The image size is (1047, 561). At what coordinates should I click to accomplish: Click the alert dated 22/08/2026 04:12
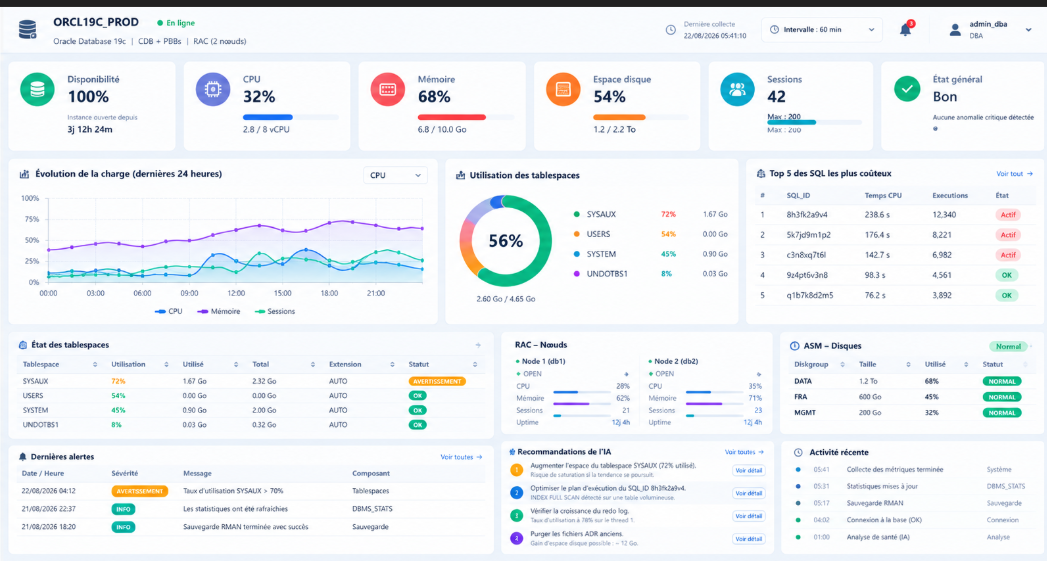point(250,491)
